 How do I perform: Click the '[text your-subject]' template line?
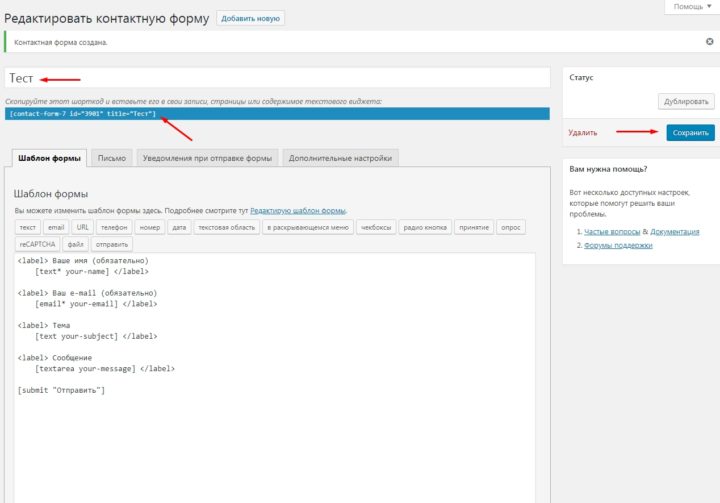[96, 336]
